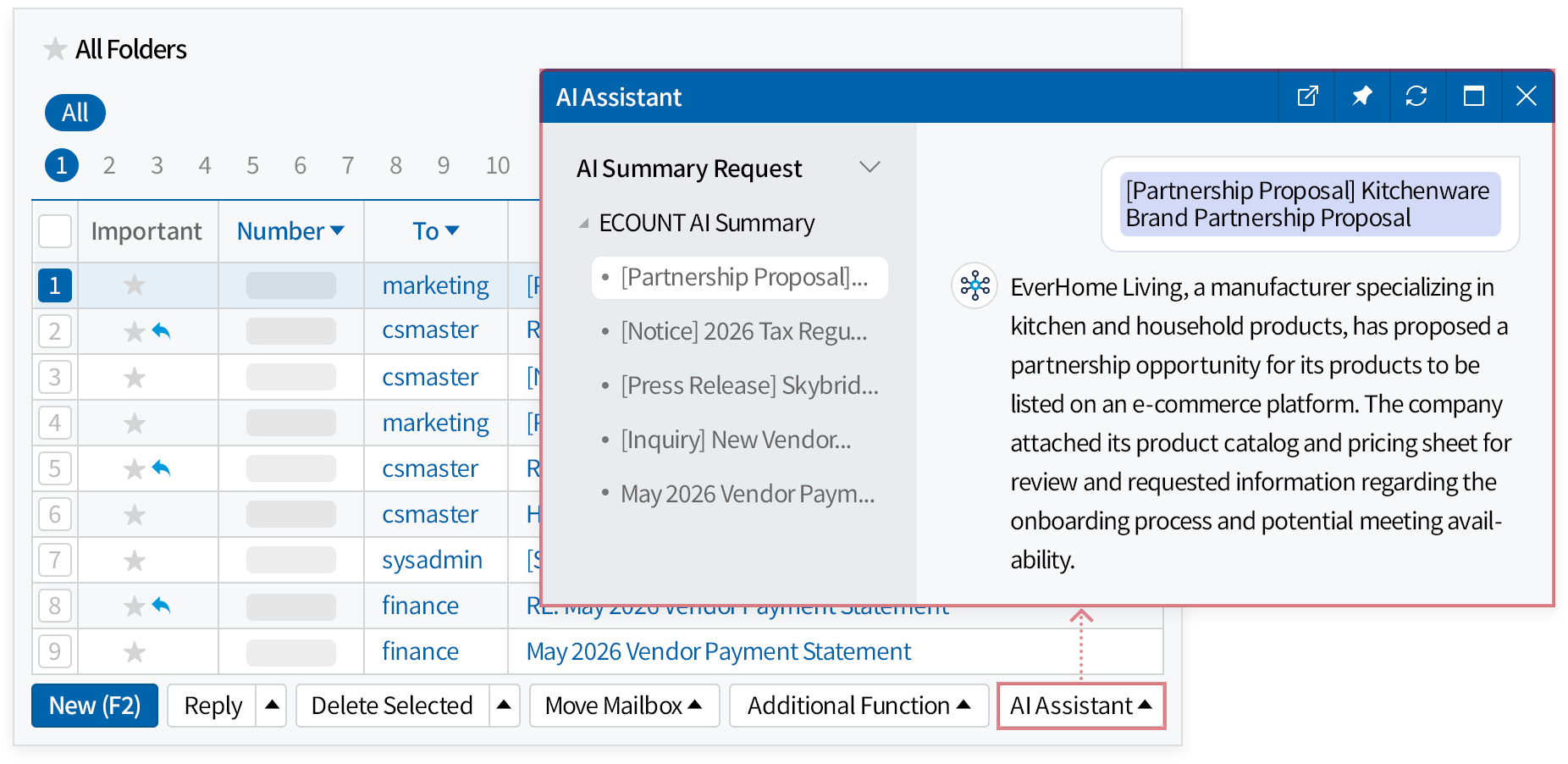1568x764 pixels.
Task: Select row number 3 box
Action: tap(55, 377)
